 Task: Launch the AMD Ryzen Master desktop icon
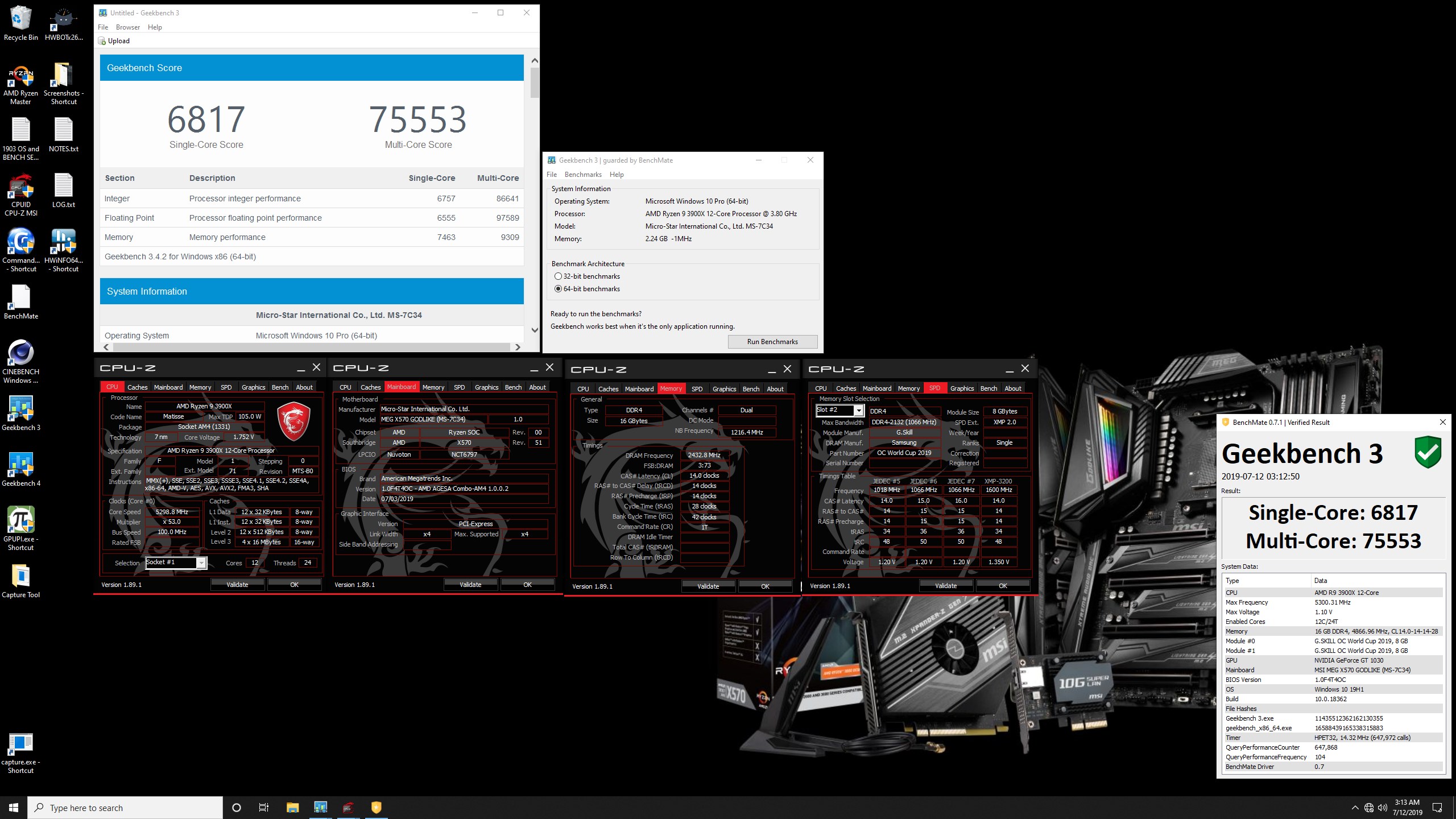20,84
